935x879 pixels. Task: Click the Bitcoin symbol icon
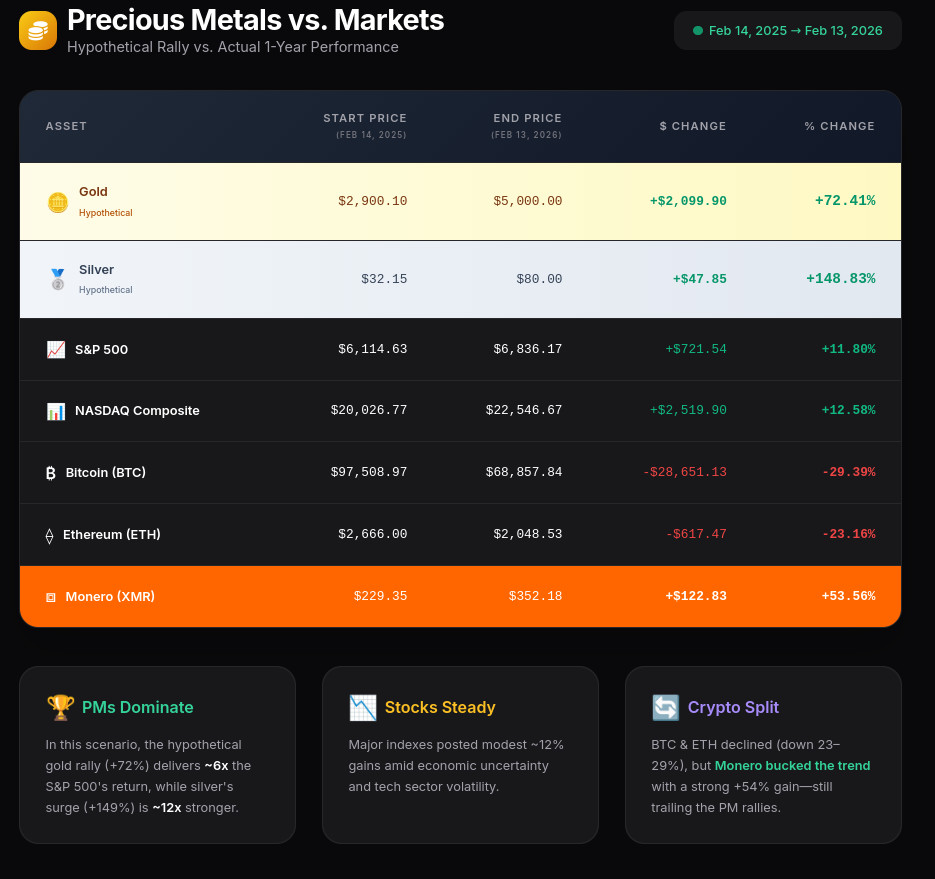[x=51, y=473]
